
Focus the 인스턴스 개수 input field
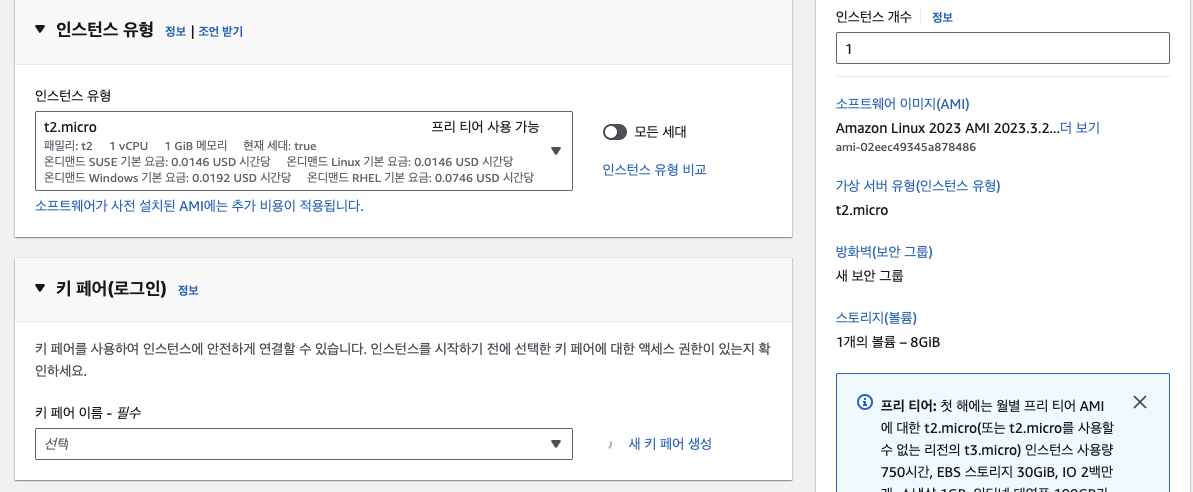tap(1002, 48)
